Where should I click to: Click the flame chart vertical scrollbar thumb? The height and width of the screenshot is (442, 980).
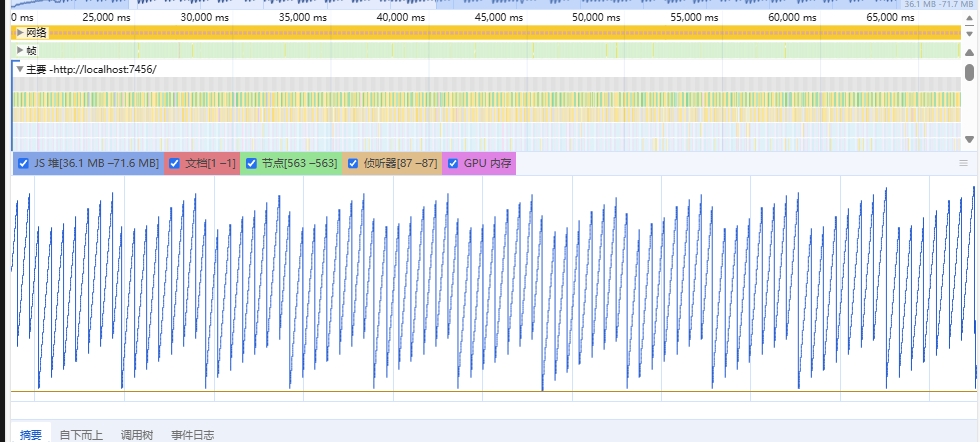pyautogui.click(x=969, y=73)
